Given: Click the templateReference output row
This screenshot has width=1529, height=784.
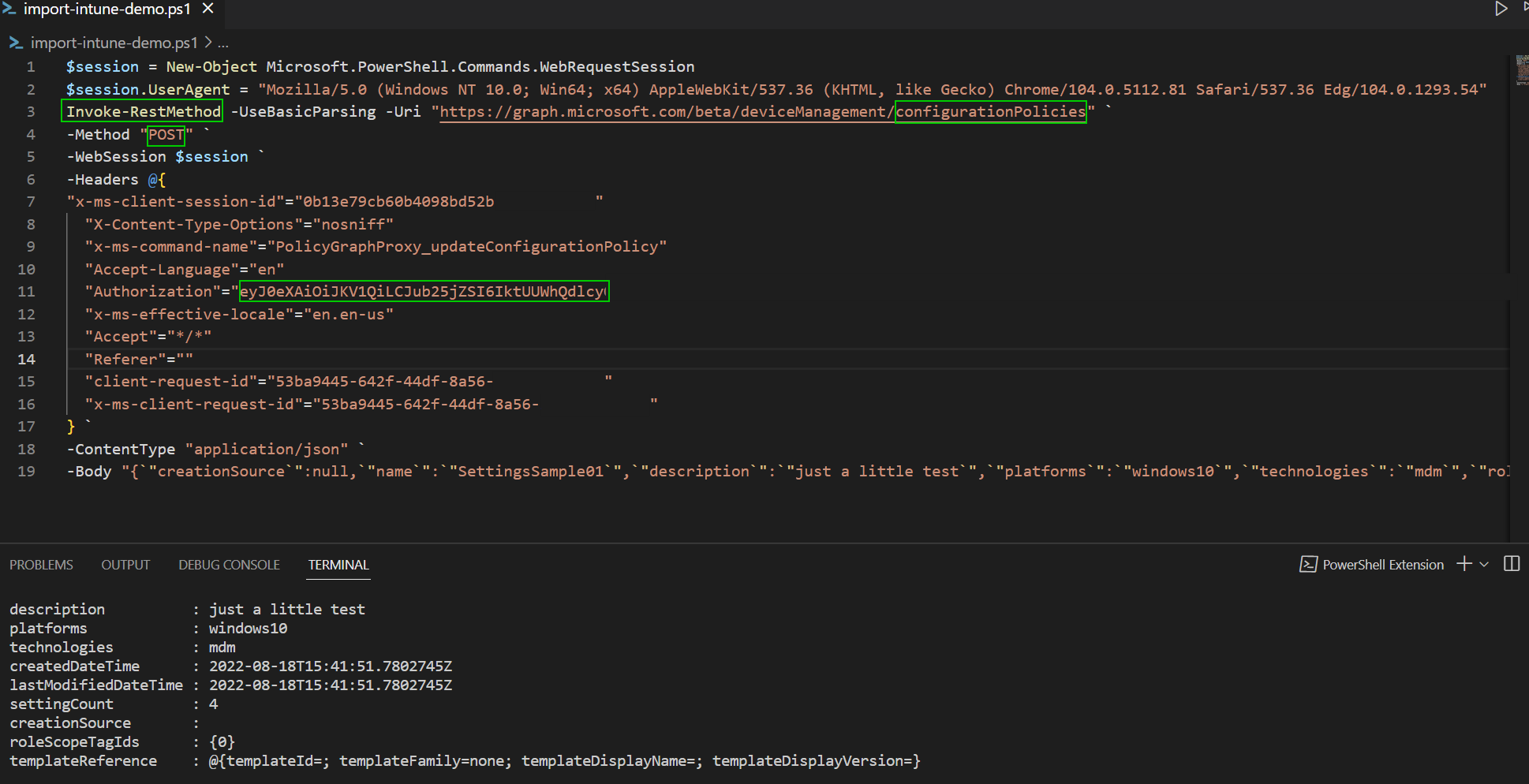Looking at the screenshot, I should tap(465, 761).
